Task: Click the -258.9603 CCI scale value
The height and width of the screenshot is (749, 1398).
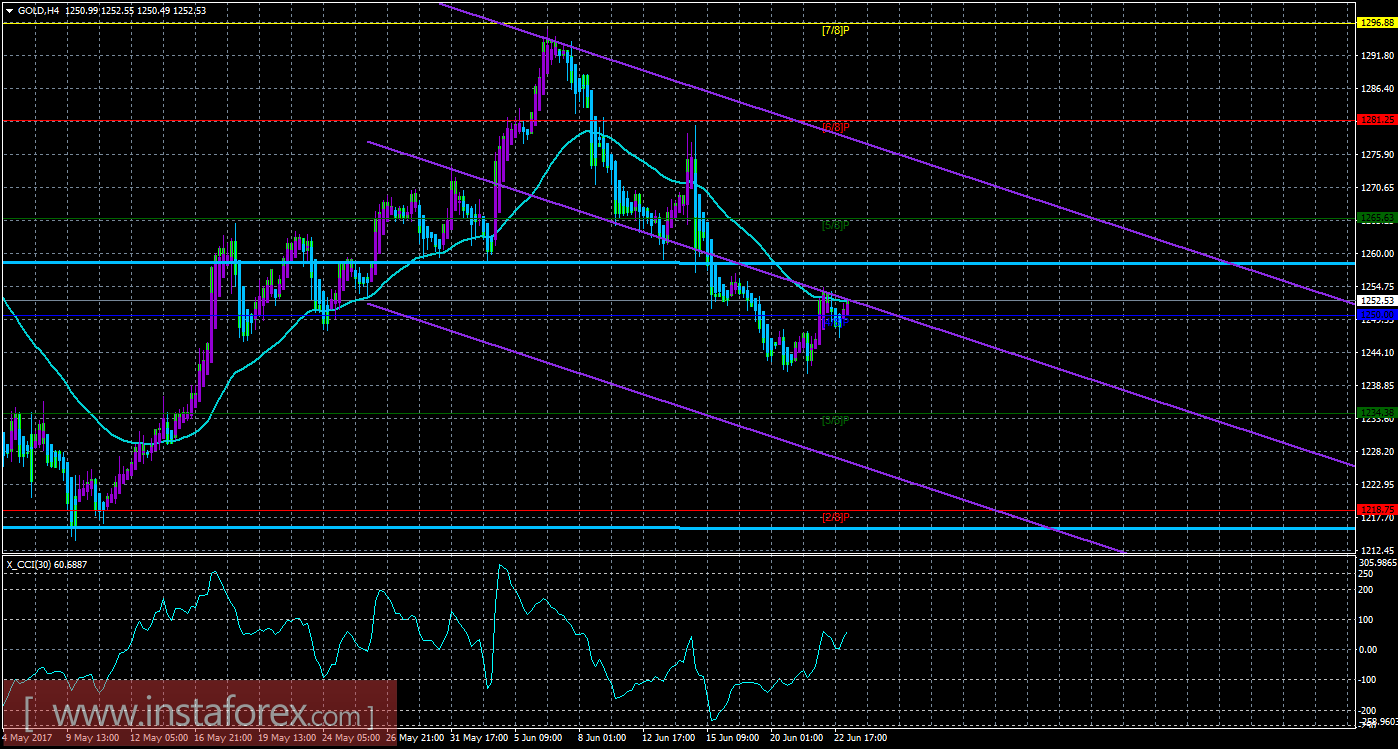Action: (x=1378, y=722)
